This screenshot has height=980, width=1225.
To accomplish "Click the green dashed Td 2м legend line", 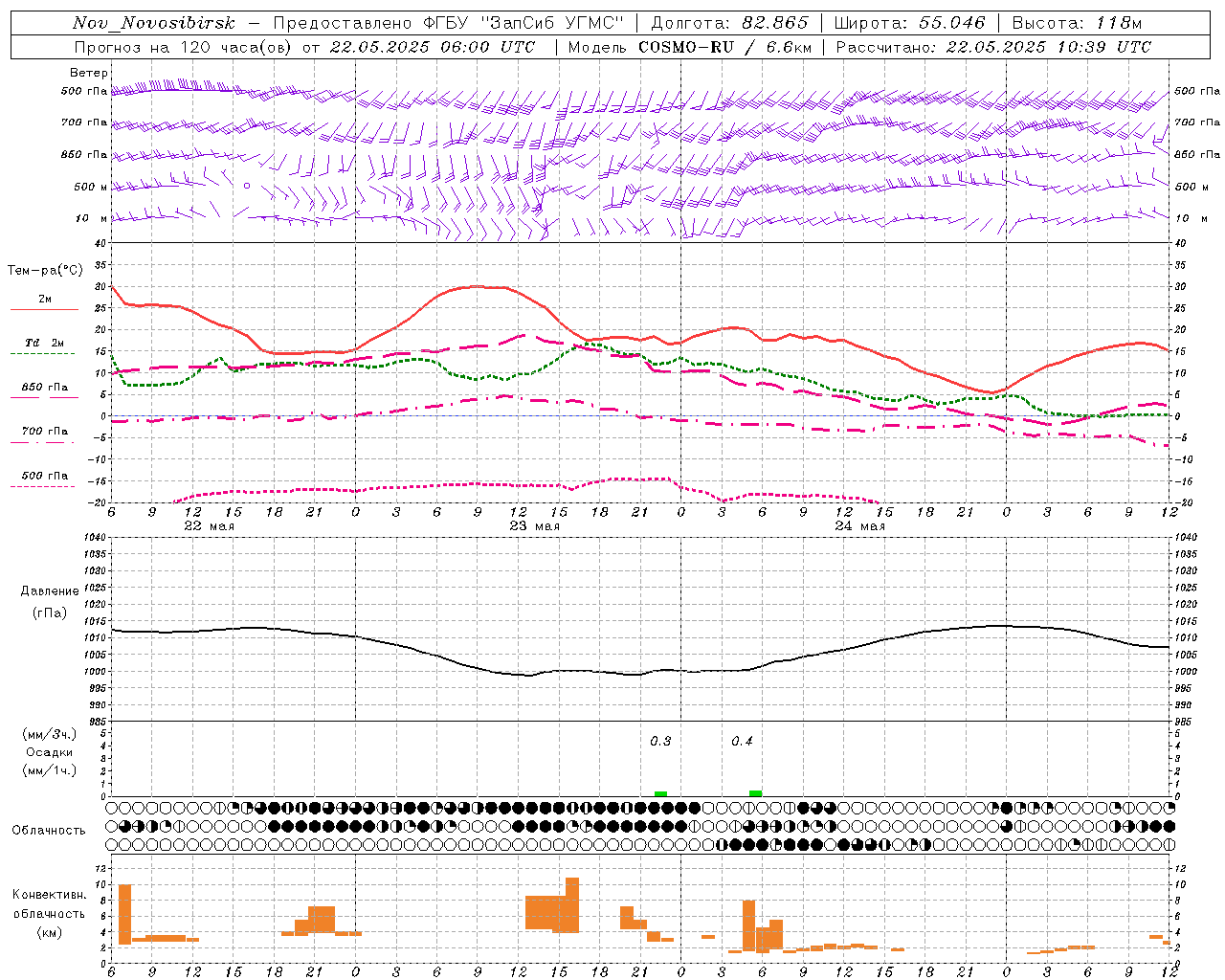I will tap(42, 353).
